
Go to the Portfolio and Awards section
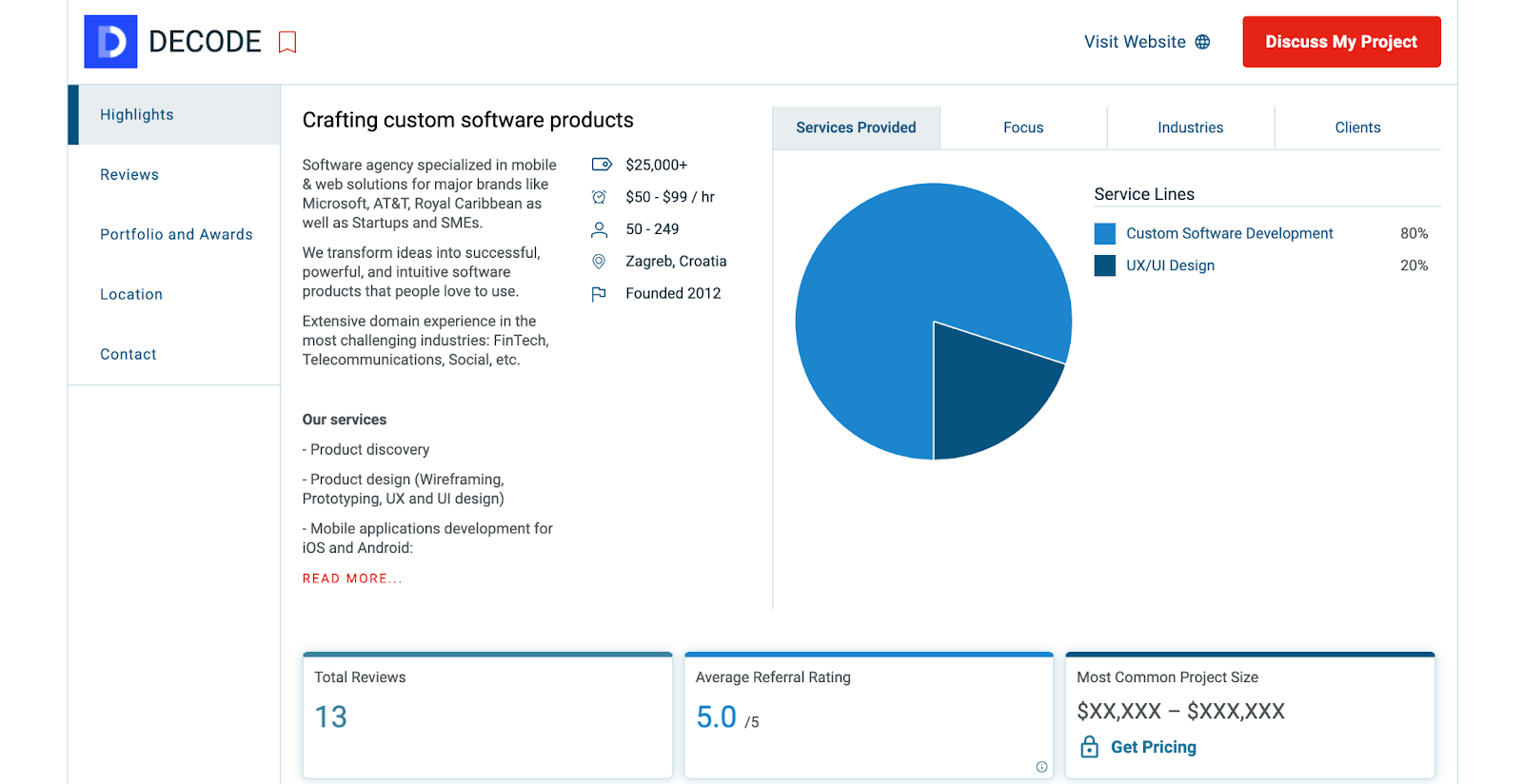(176, 234)
